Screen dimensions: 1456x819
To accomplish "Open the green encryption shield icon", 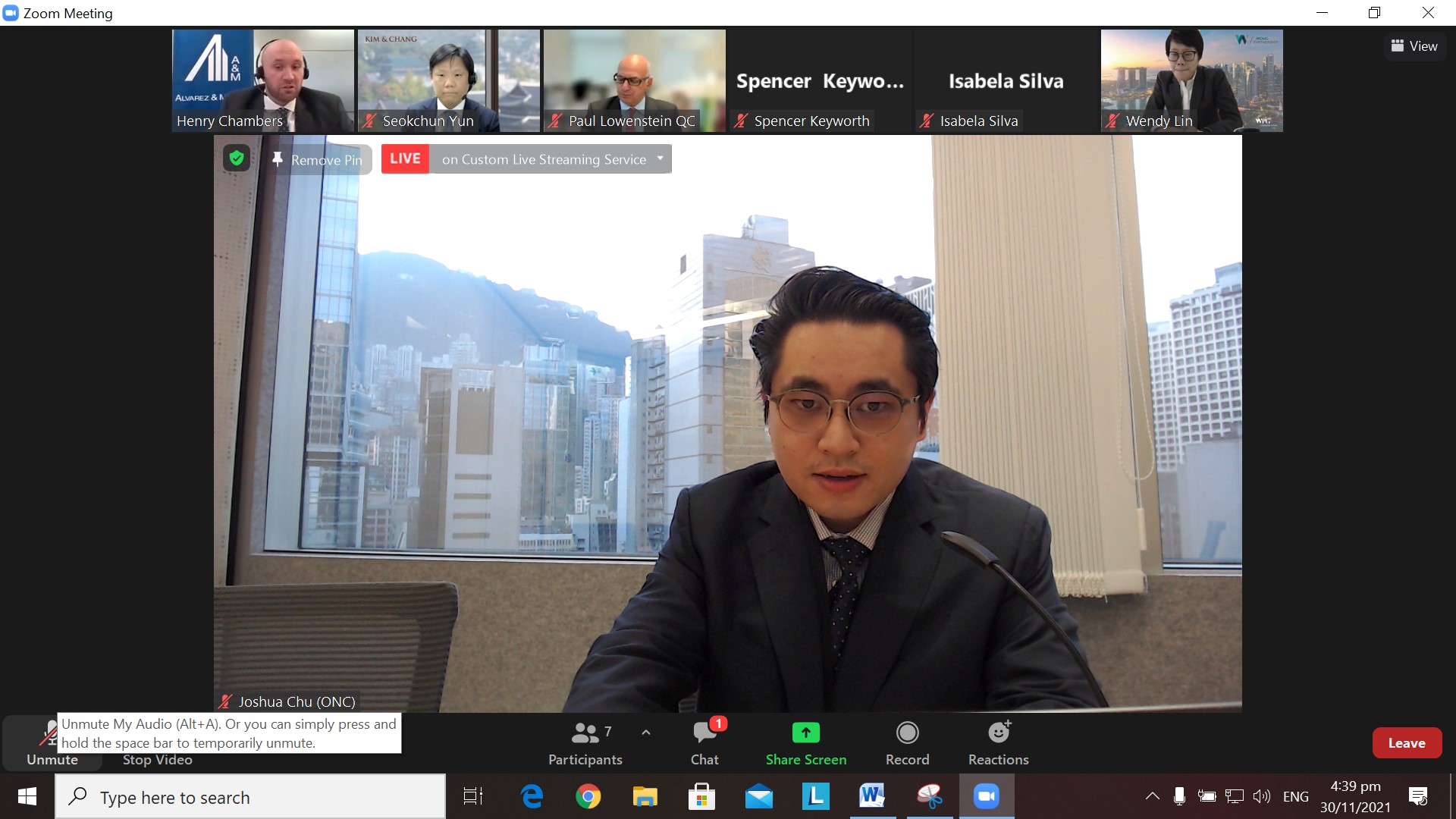I will pyautogui.click(x=237, y=158).
